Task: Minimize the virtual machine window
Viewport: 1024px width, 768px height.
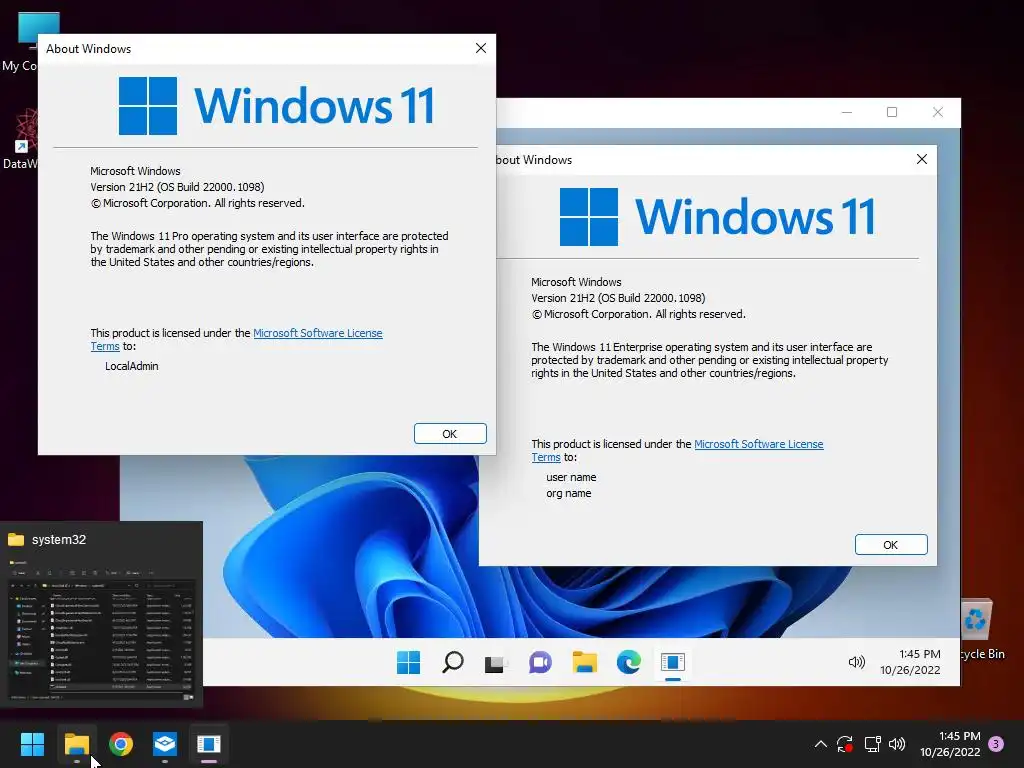Action: point(847,112)
